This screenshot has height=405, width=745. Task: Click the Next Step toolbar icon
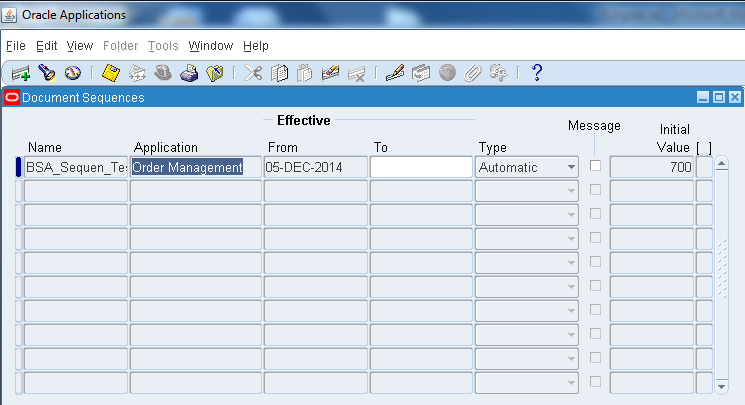pyautogui.click(x=137, y=73)
